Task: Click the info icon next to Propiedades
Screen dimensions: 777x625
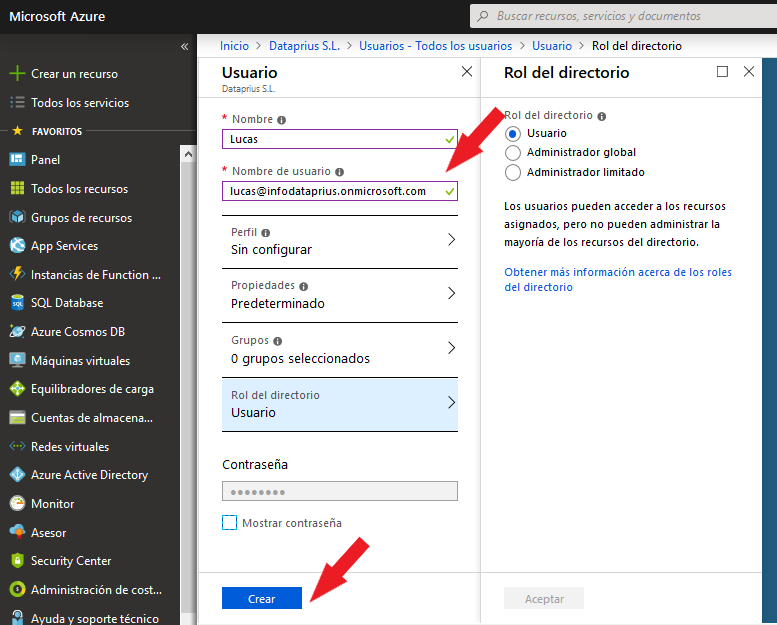Action: click(x=304, y=286)
